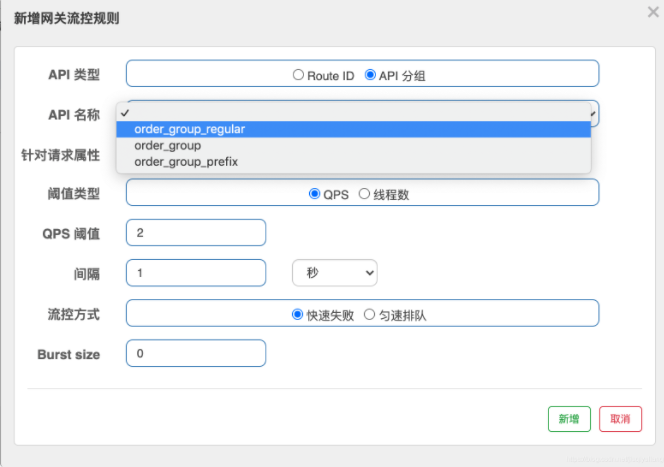Choose order_group_regular from the dropdown list
664x467 pixels.
click(x=190, y=129)
